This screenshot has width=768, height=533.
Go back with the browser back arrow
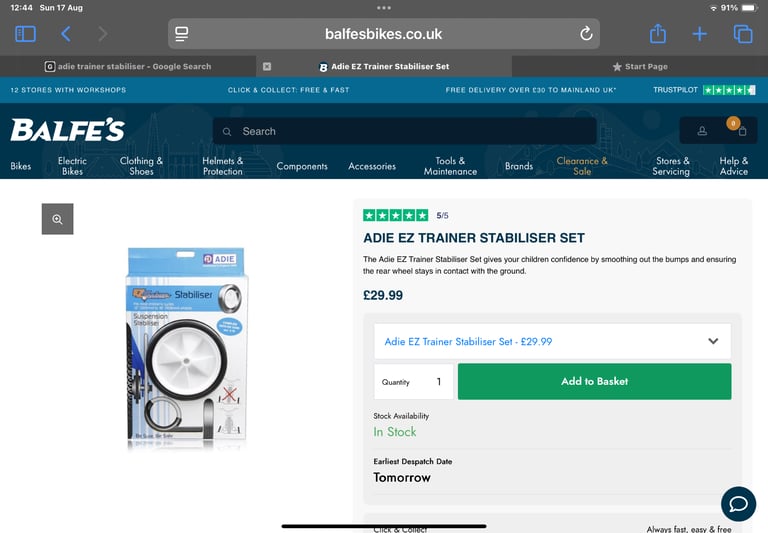coord(66,34)
